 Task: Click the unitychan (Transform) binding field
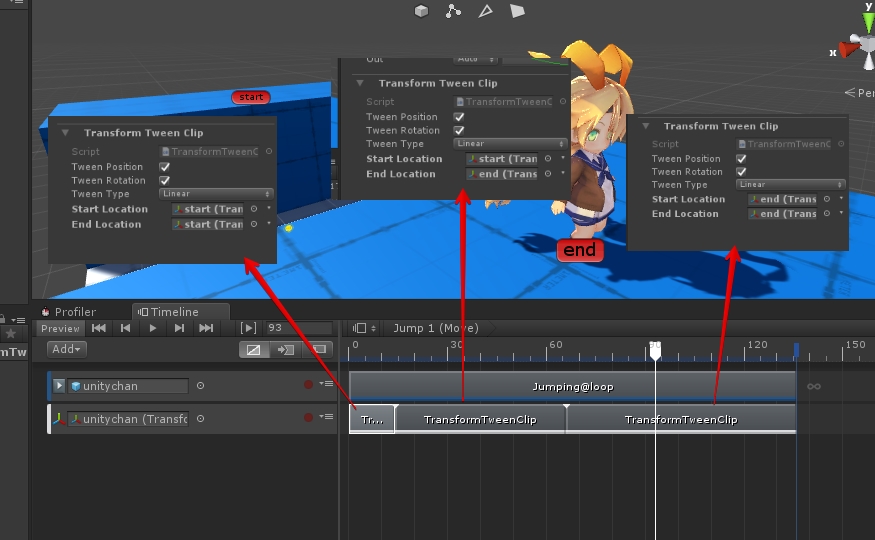(x=129, y=419)
